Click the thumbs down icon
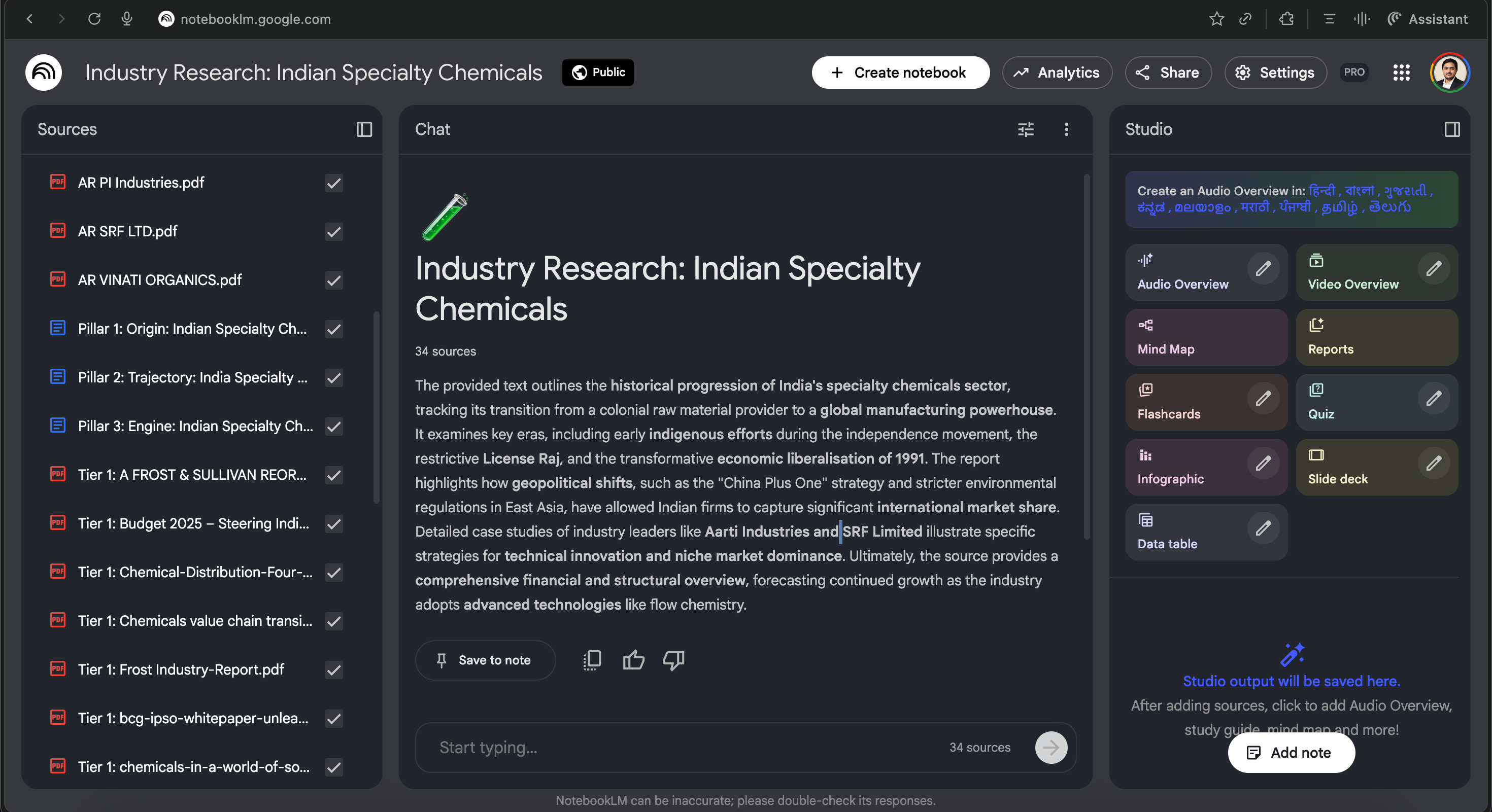This screenshot has width=1492, height=812. point(673,660)
